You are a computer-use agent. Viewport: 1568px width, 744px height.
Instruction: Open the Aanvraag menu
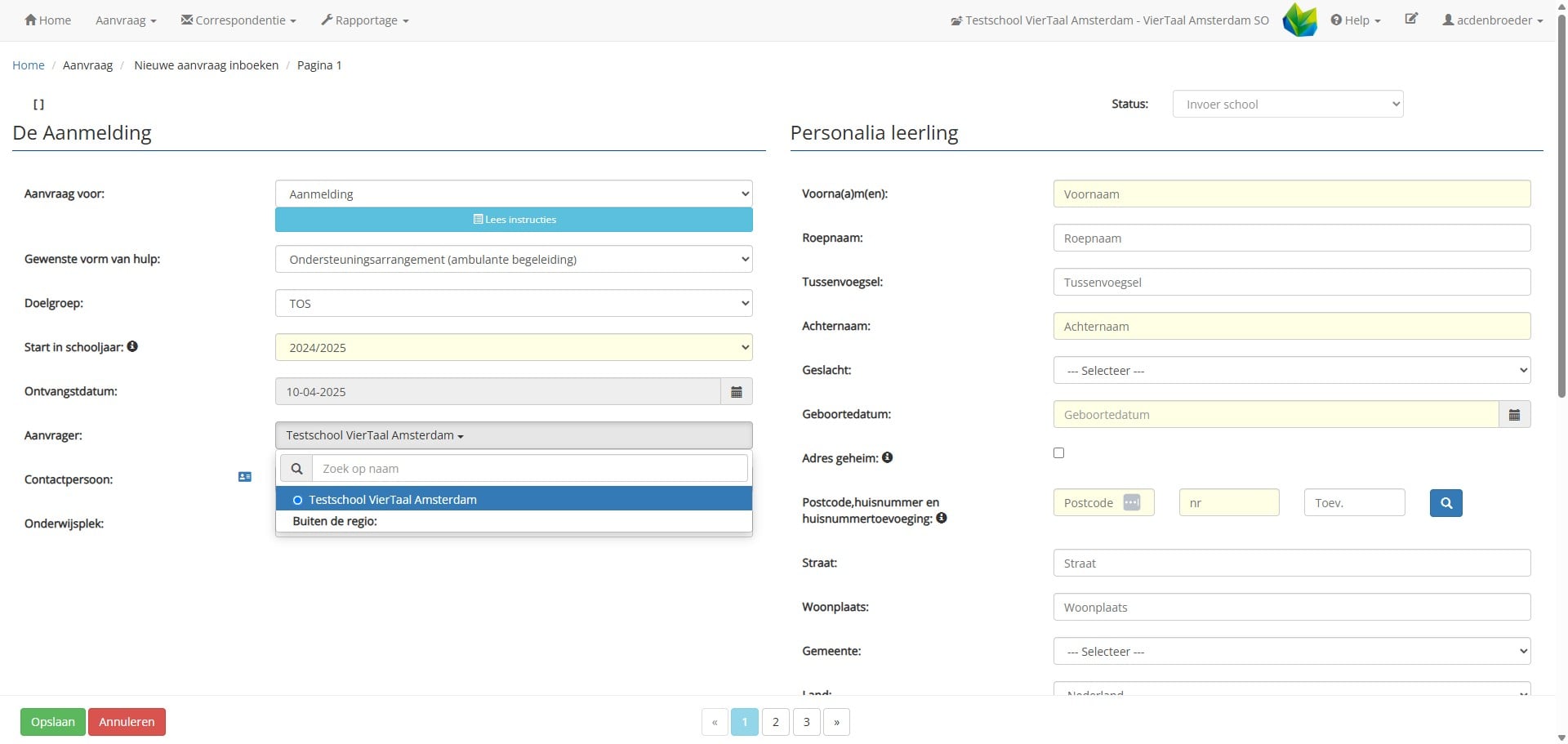tap(126, 20)
